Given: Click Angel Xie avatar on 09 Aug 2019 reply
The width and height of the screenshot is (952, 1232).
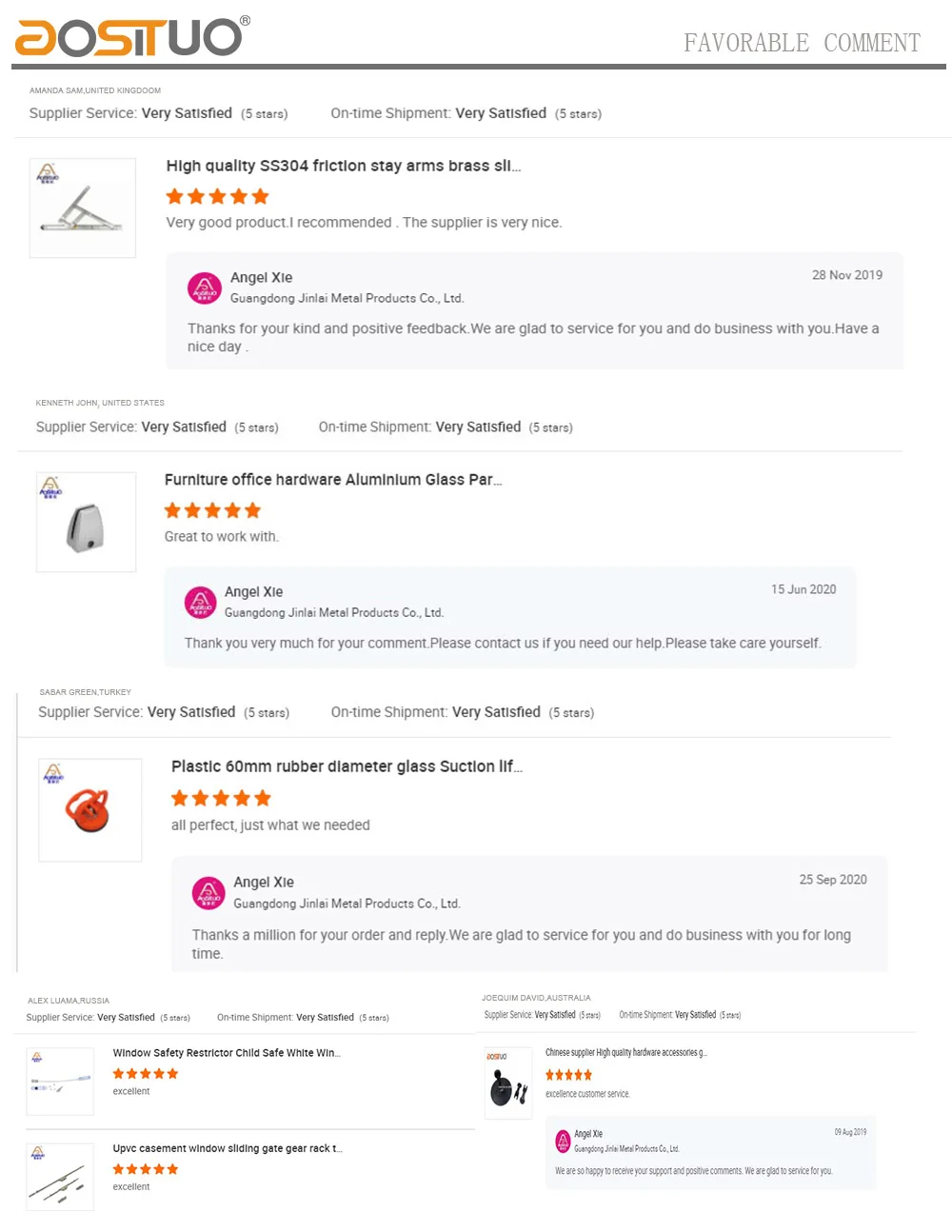Looking at the screenshot, I should point(563,1141).
